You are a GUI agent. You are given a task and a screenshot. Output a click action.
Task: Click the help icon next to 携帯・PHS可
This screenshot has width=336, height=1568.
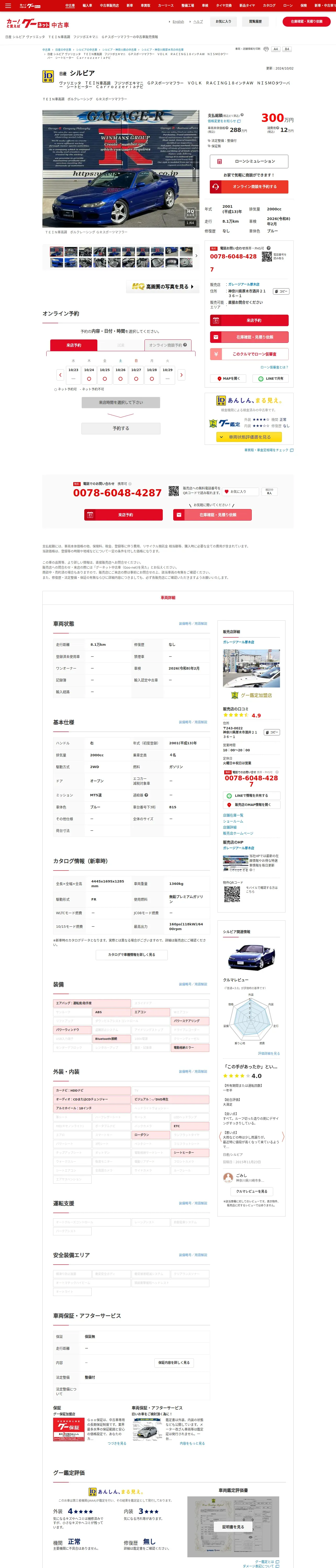click(268, 248)
